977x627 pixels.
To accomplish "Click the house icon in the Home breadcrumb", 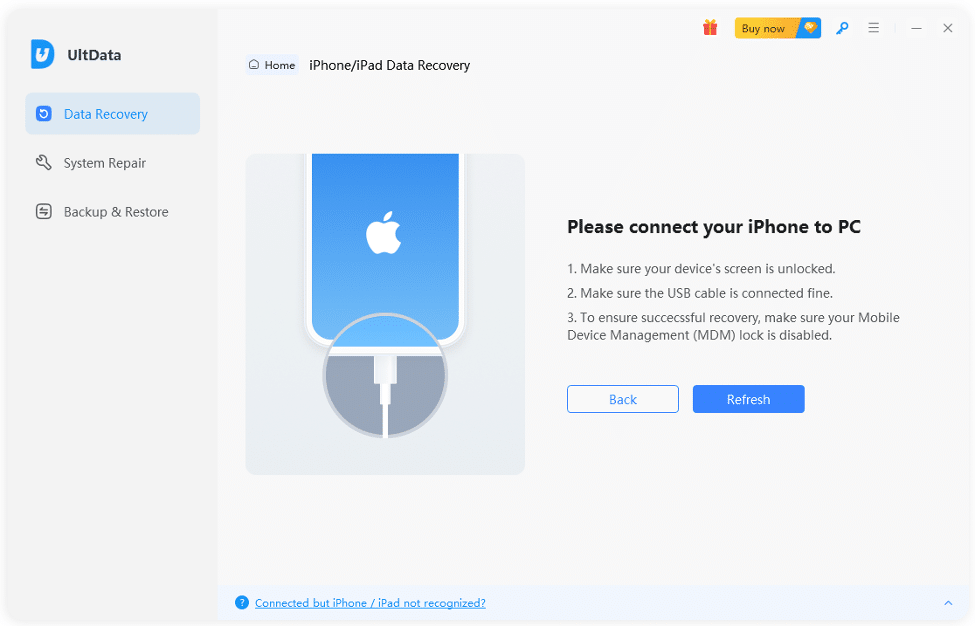I will [x=255, y=64].
